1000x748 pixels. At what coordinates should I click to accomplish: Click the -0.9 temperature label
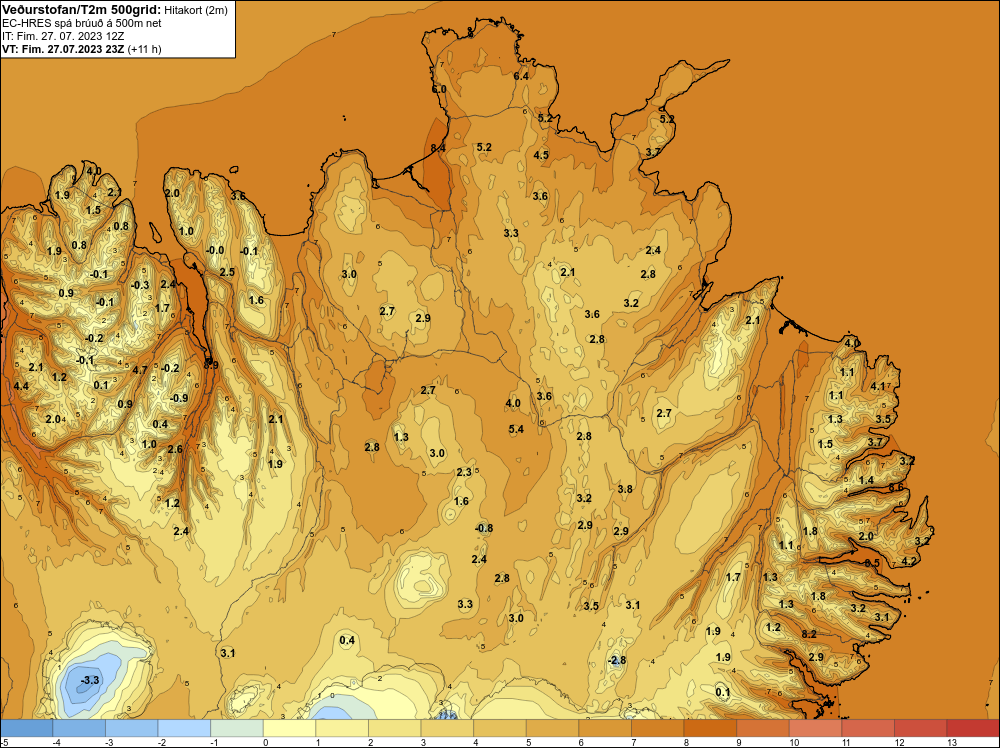coord(179,398)
